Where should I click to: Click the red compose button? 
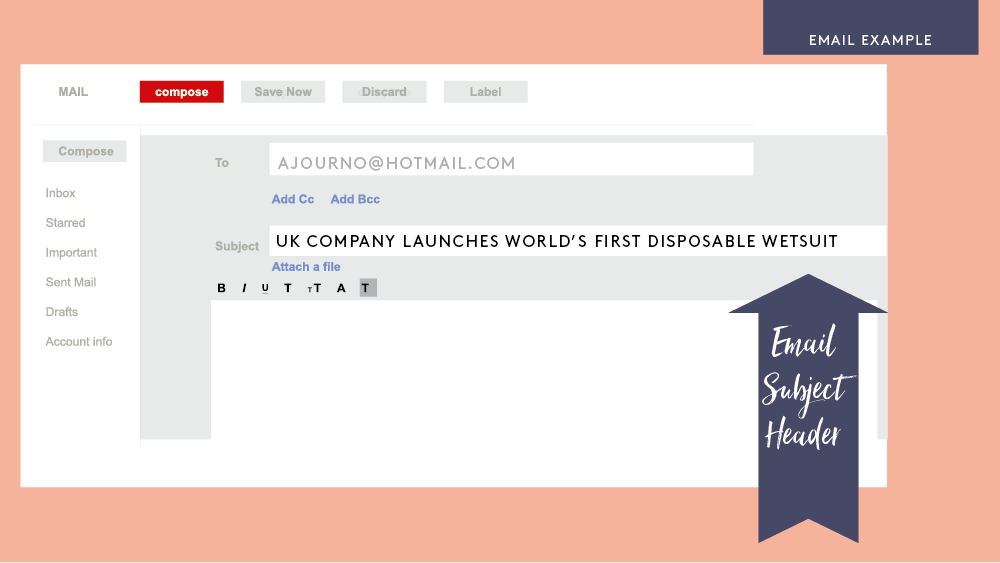click(x=182, y=92)
